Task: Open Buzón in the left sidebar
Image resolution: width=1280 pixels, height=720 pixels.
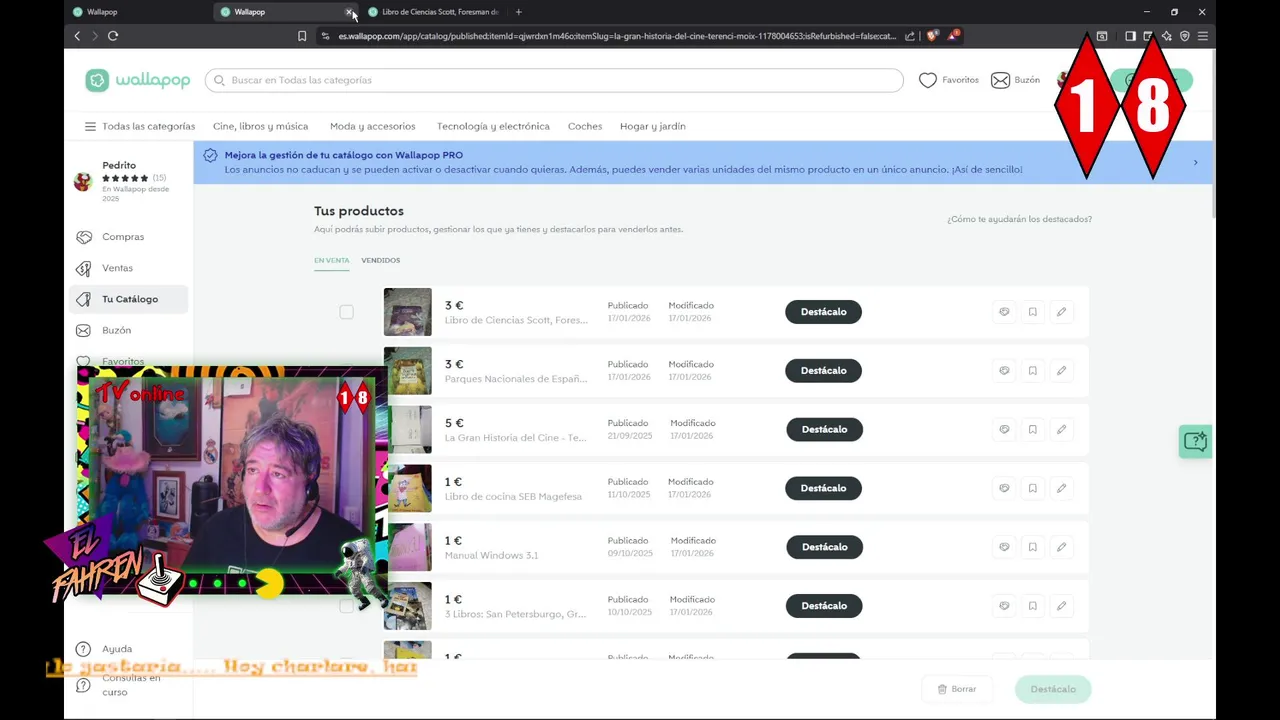Action: (x=128, y=330)
